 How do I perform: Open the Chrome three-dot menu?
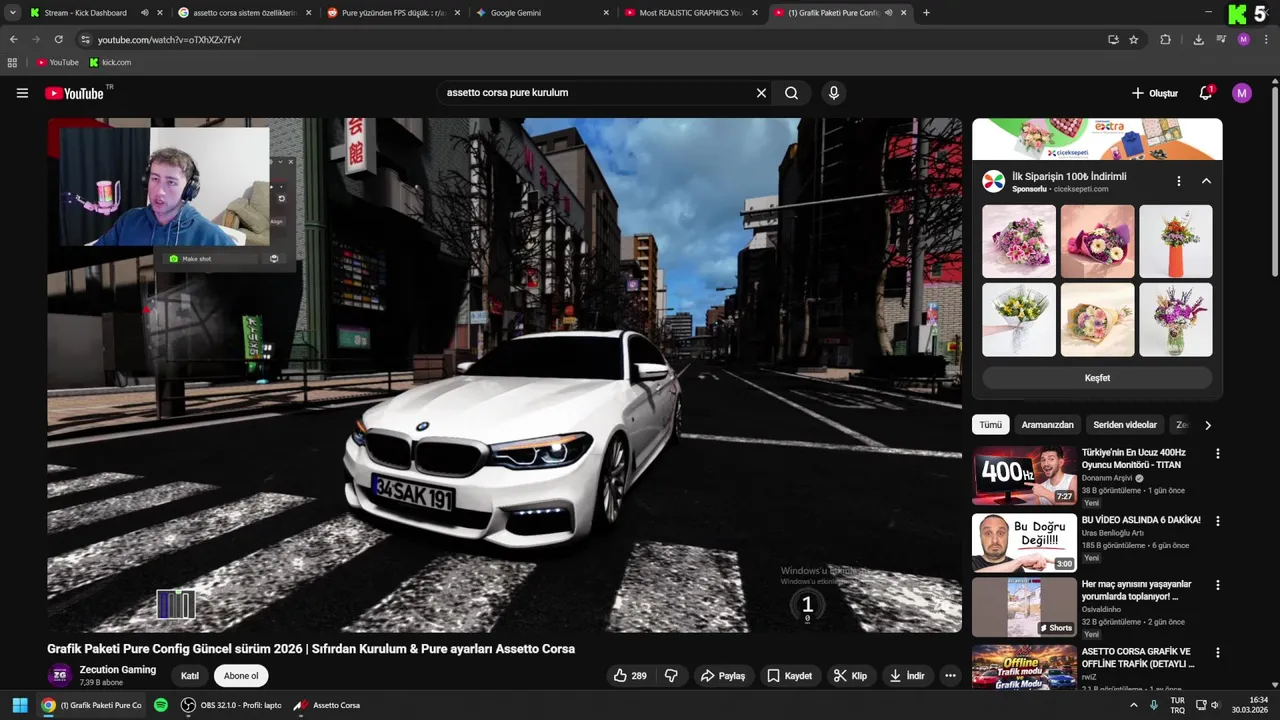coord(1266,40)
